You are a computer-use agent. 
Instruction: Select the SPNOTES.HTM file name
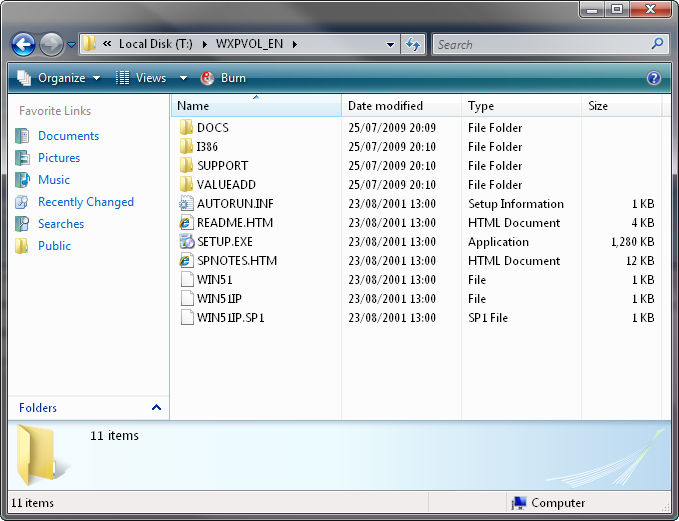tap(237, 261)
